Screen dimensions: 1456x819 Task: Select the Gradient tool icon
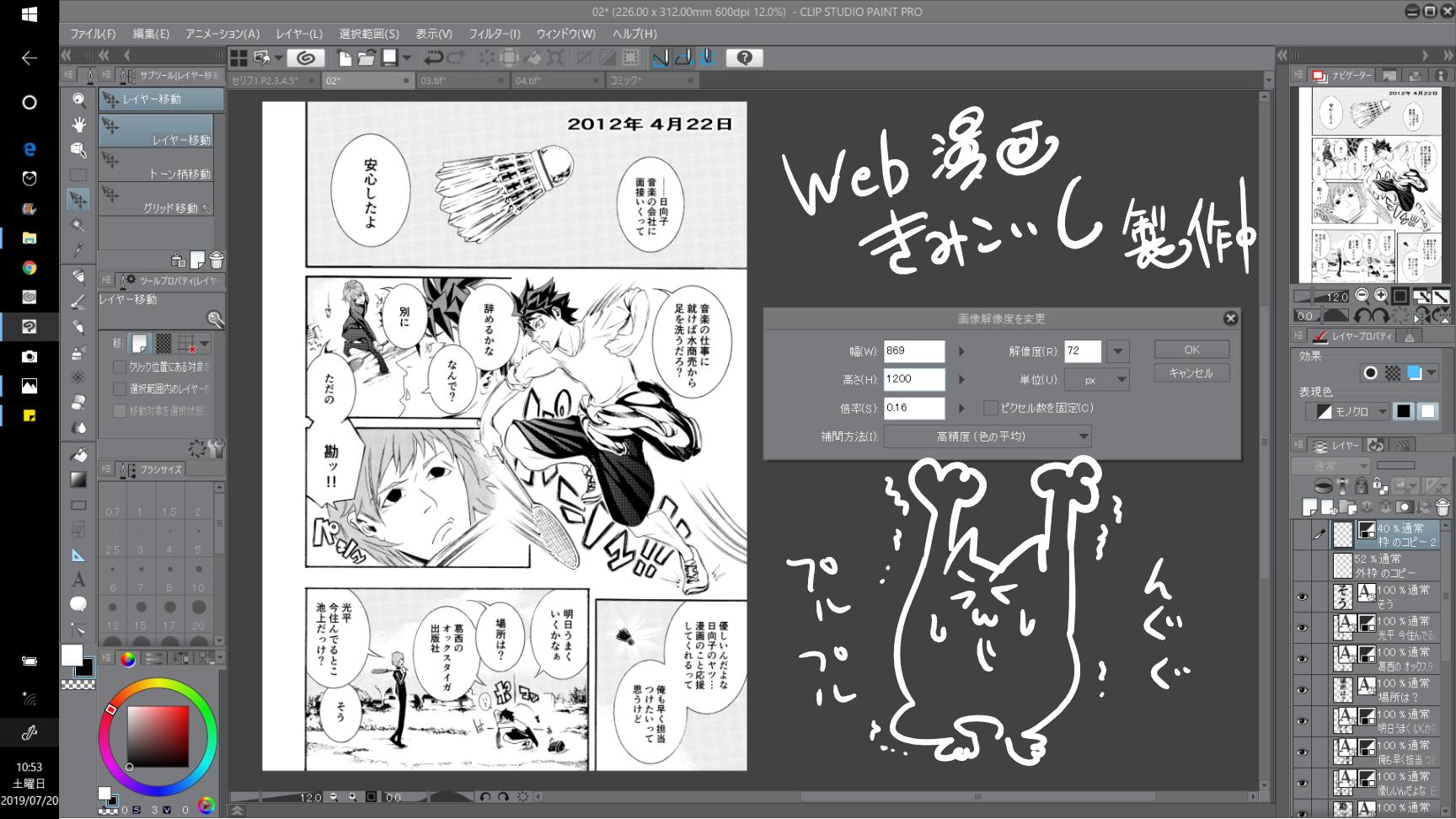tap(78, 479)
